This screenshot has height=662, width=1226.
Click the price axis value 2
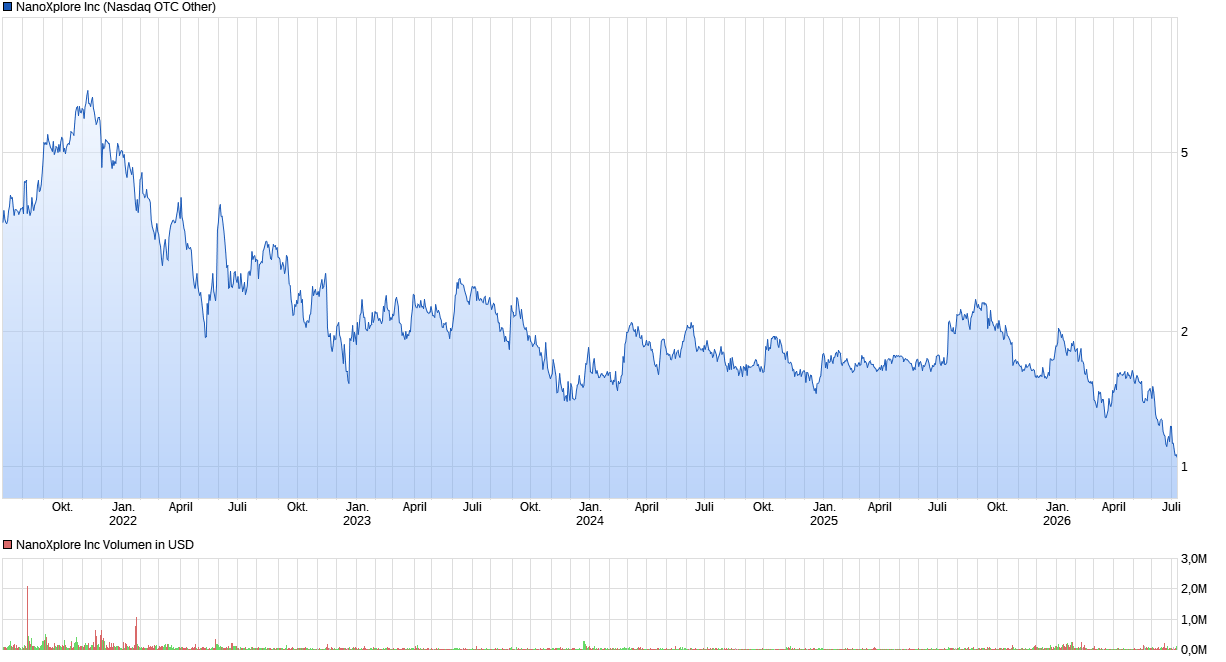click(1185, 332)
